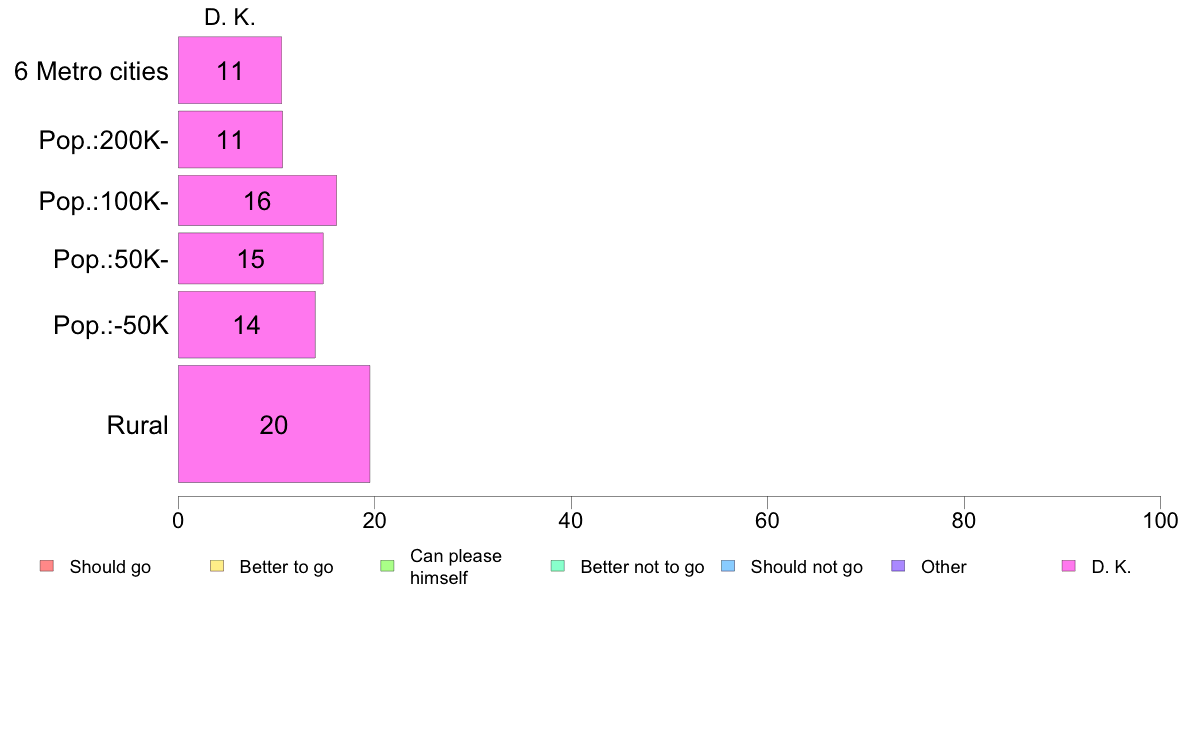Click the 6 Metro cities category label
The width and height of the screenshot is (1188, 736).
click(91, 71)
